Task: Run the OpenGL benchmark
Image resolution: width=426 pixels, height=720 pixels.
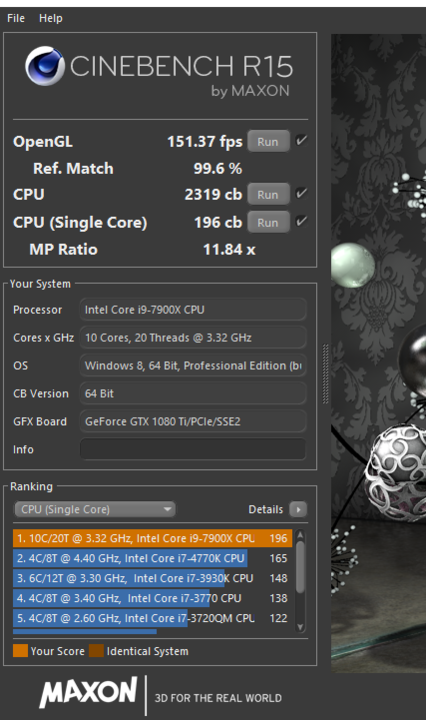Action: click(x=269, y=141)
